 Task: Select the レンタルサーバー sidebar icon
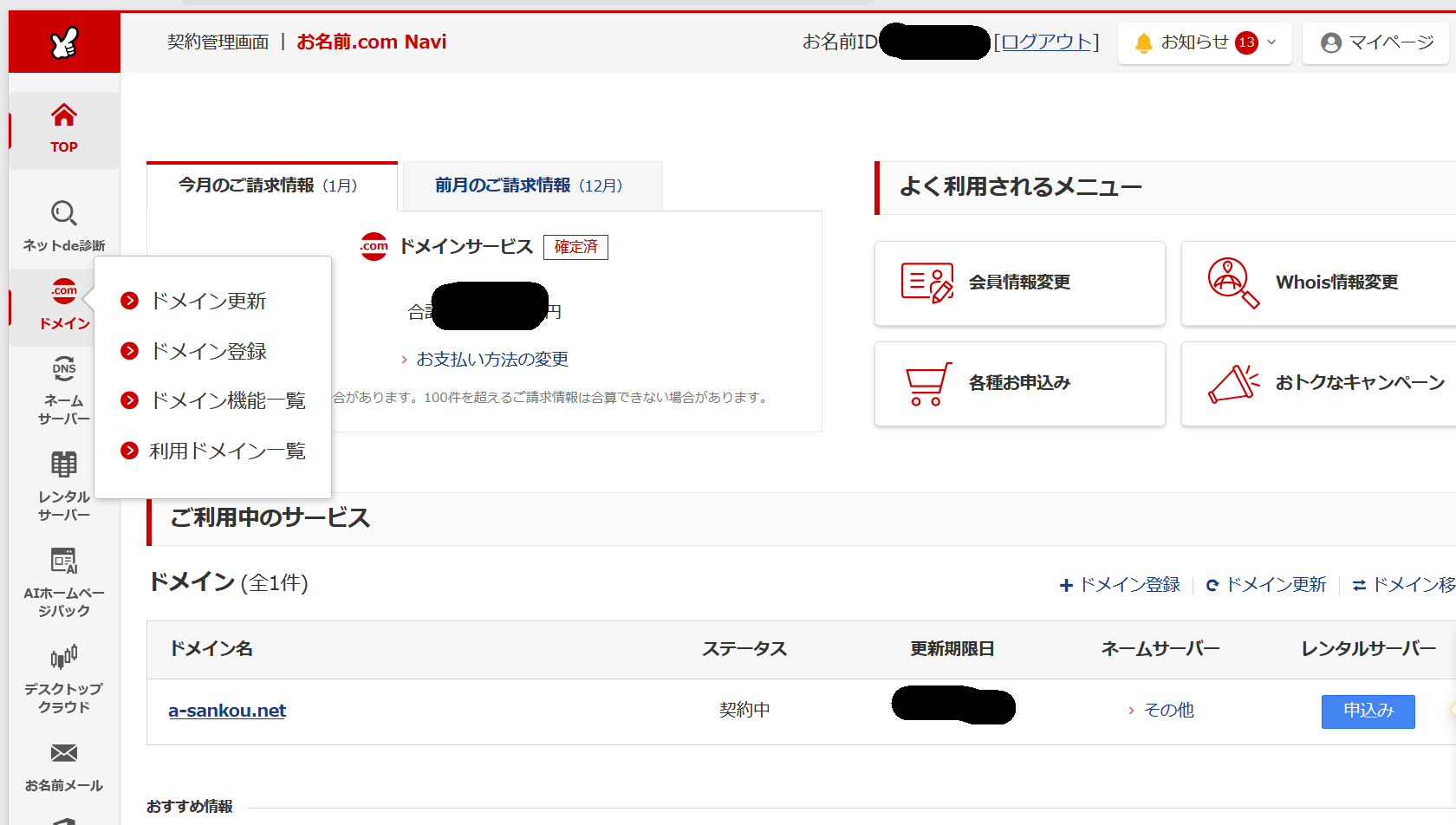pos(64,465)
